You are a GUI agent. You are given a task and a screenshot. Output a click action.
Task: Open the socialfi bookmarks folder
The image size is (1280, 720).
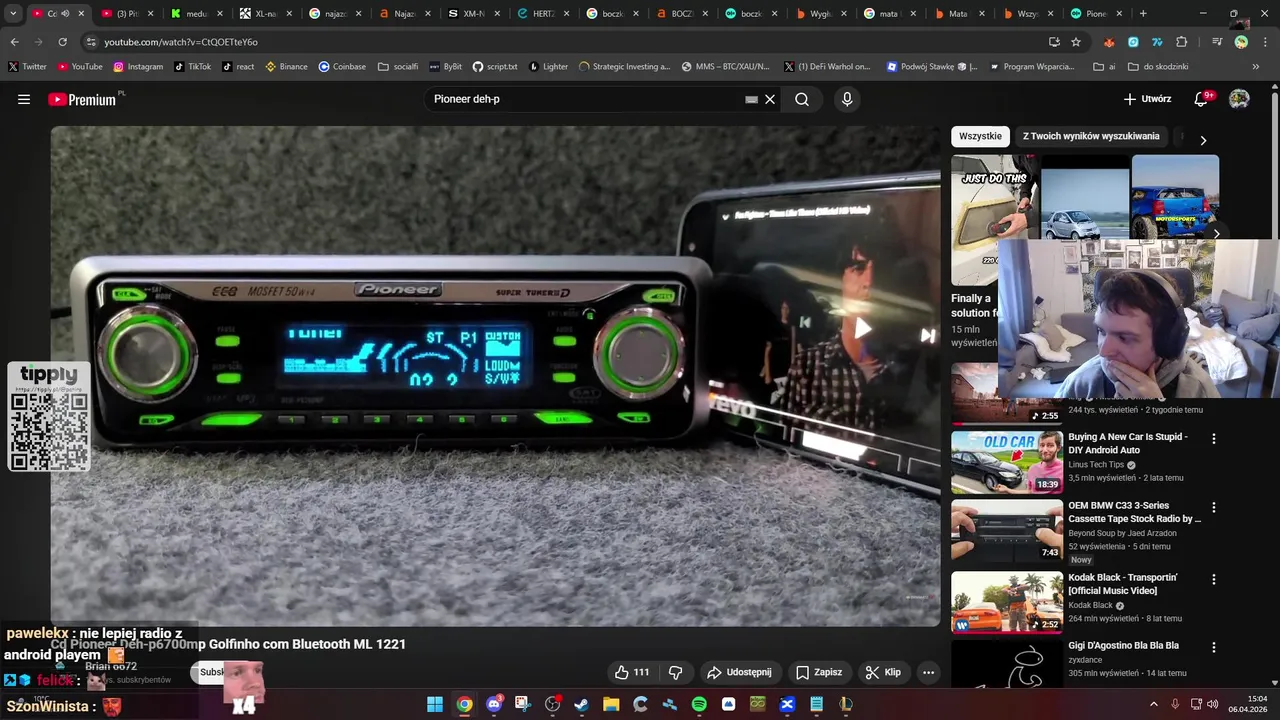tap(398, 67)
